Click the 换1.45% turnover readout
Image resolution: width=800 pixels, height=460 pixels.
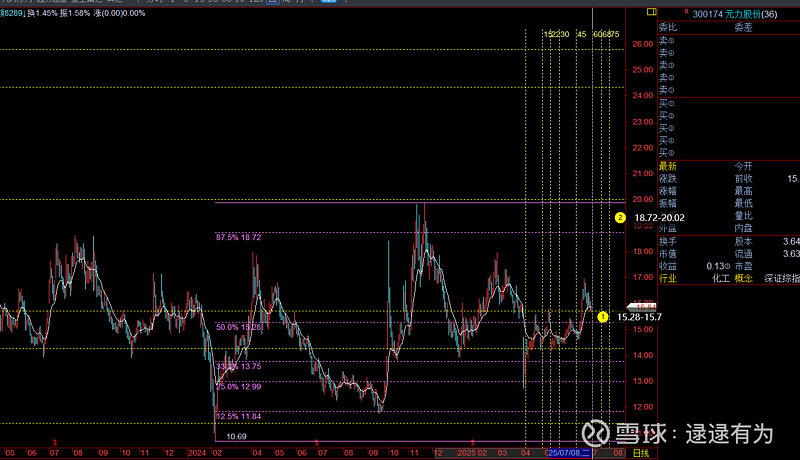point(42,13)
